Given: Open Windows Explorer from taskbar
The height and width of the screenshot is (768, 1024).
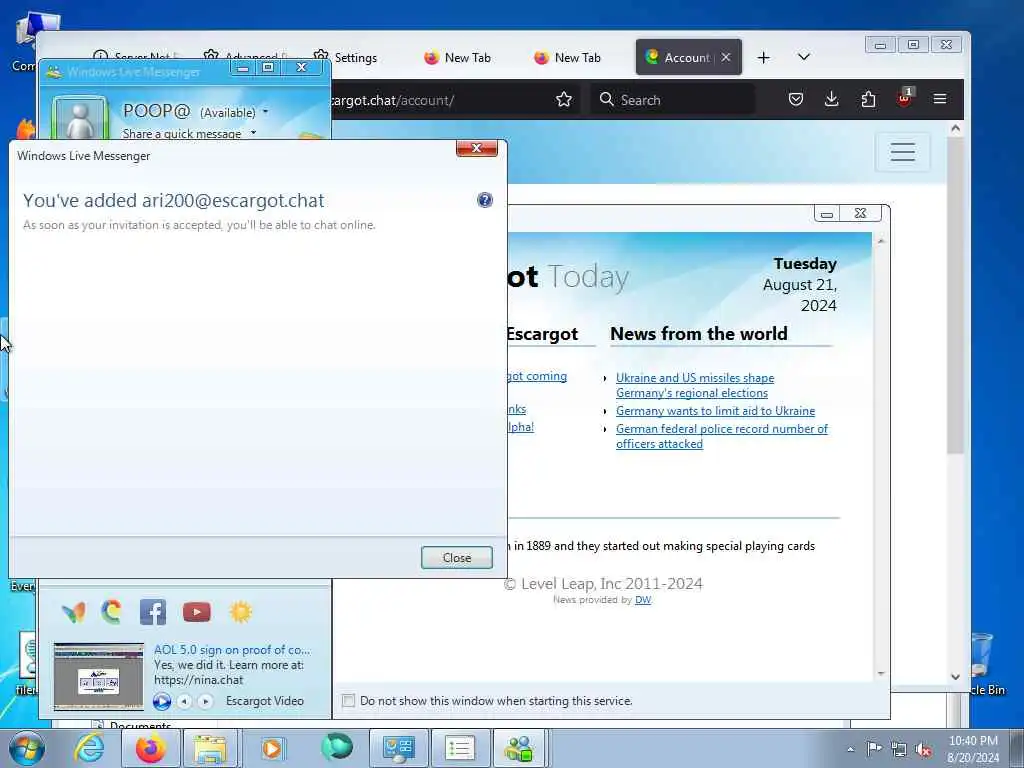Looking at the screenshot, I should point(210,748).
